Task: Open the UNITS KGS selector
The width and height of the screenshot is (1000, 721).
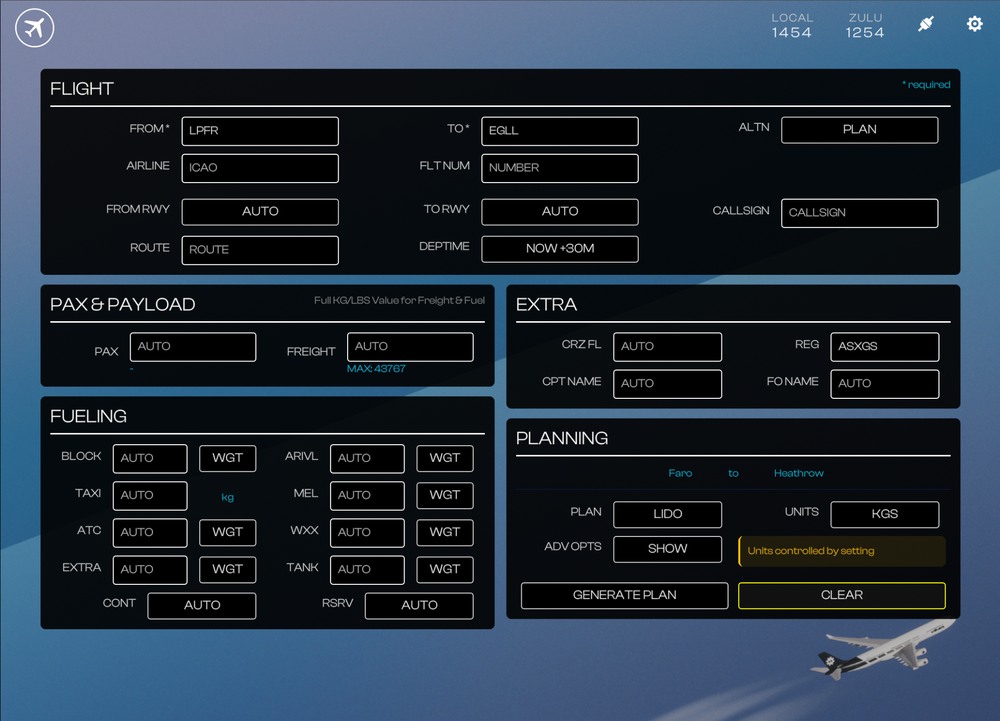Action: (884, 514)
